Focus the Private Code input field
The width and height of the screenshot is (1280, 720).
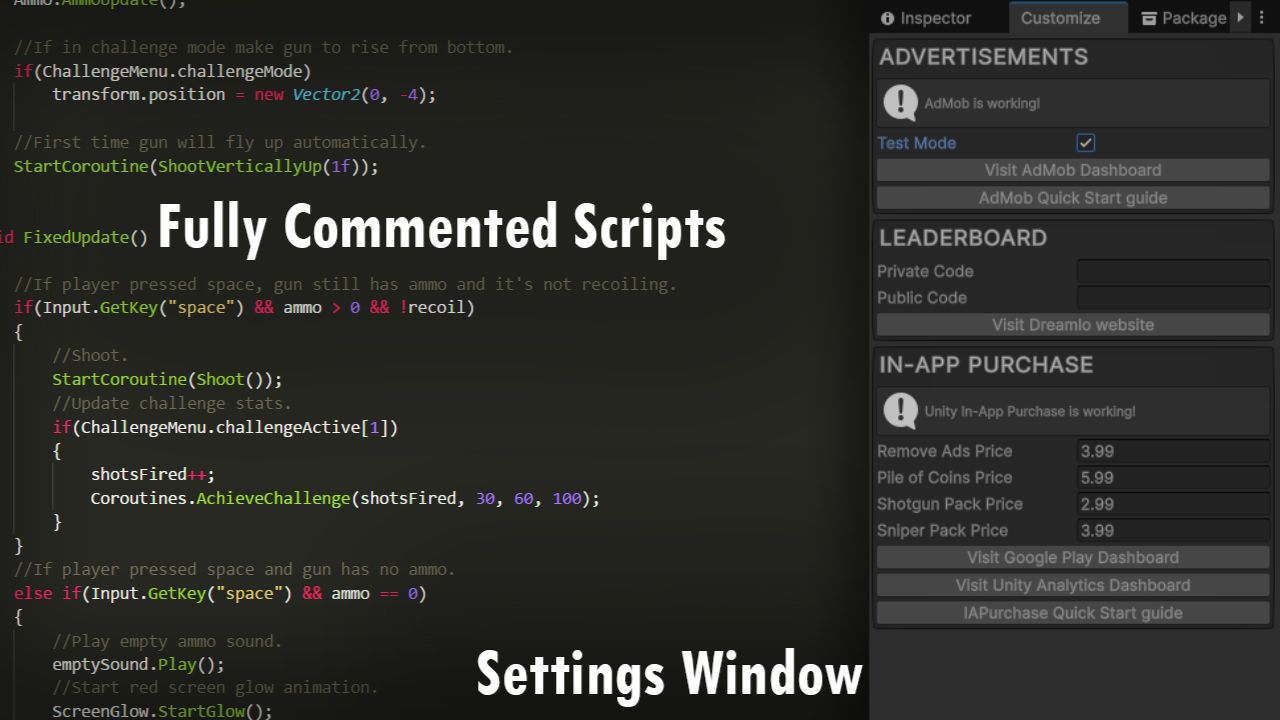click(x=1172, y=271)
